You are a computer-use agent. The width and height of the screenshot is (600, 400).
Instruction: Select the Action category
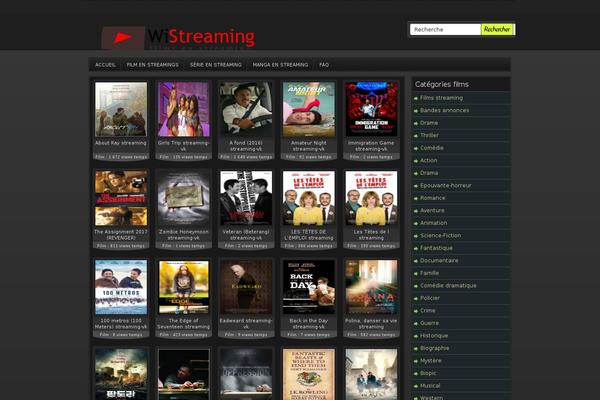pyautogui.click(x=429, y=160)
